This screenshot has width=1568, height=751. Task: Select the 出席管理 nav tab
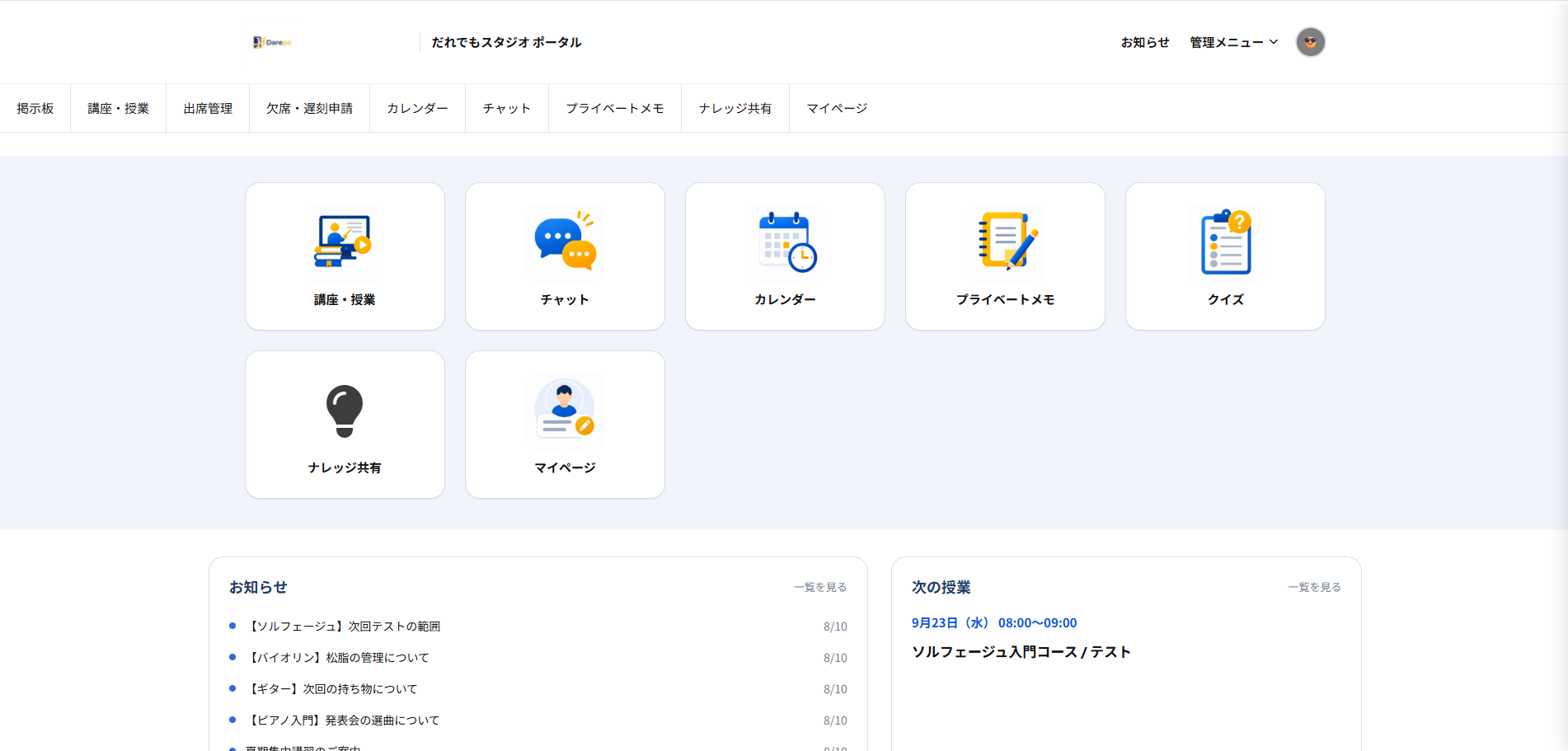pos(208,108)
